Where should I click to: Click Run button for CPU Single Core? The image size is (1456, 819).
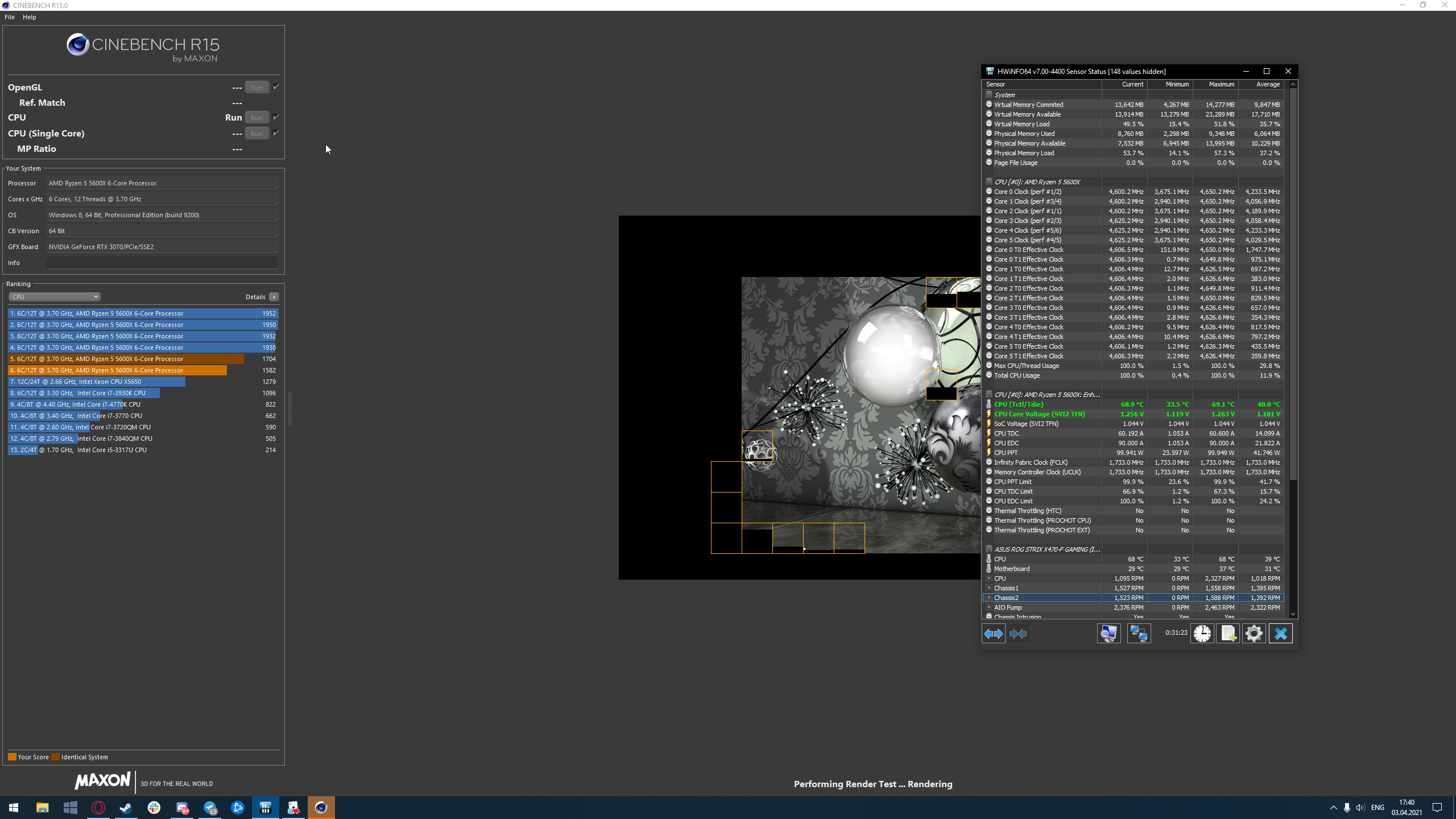coord(257,133)
